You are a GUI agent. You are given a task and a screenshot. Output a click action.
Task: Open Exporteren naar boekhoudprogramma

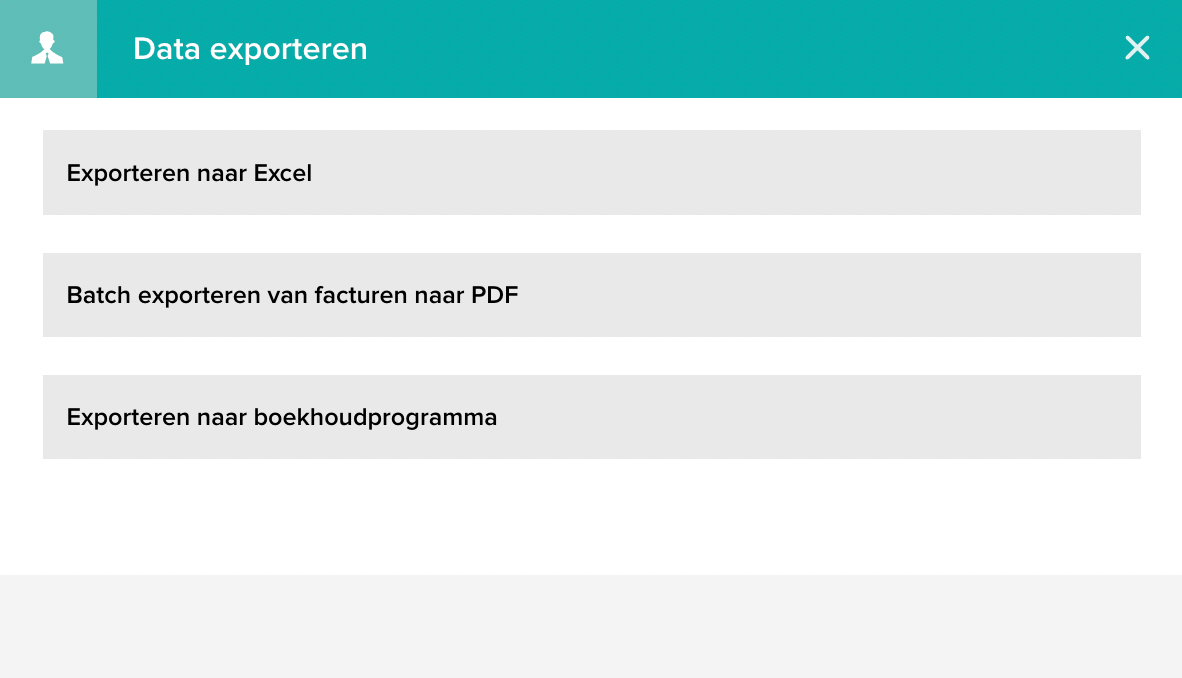592,417
